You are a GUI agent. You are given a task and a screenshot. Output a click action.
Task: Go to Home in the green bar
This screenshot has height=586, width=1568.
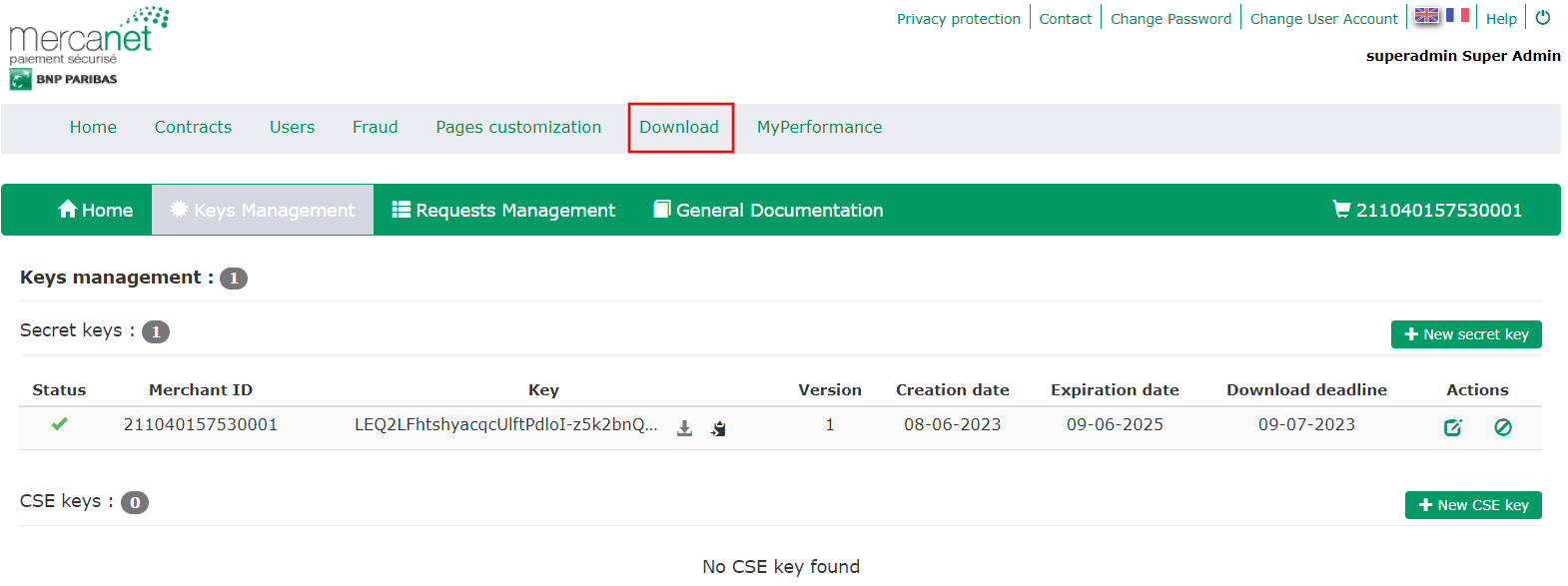(x=96, y=210)
